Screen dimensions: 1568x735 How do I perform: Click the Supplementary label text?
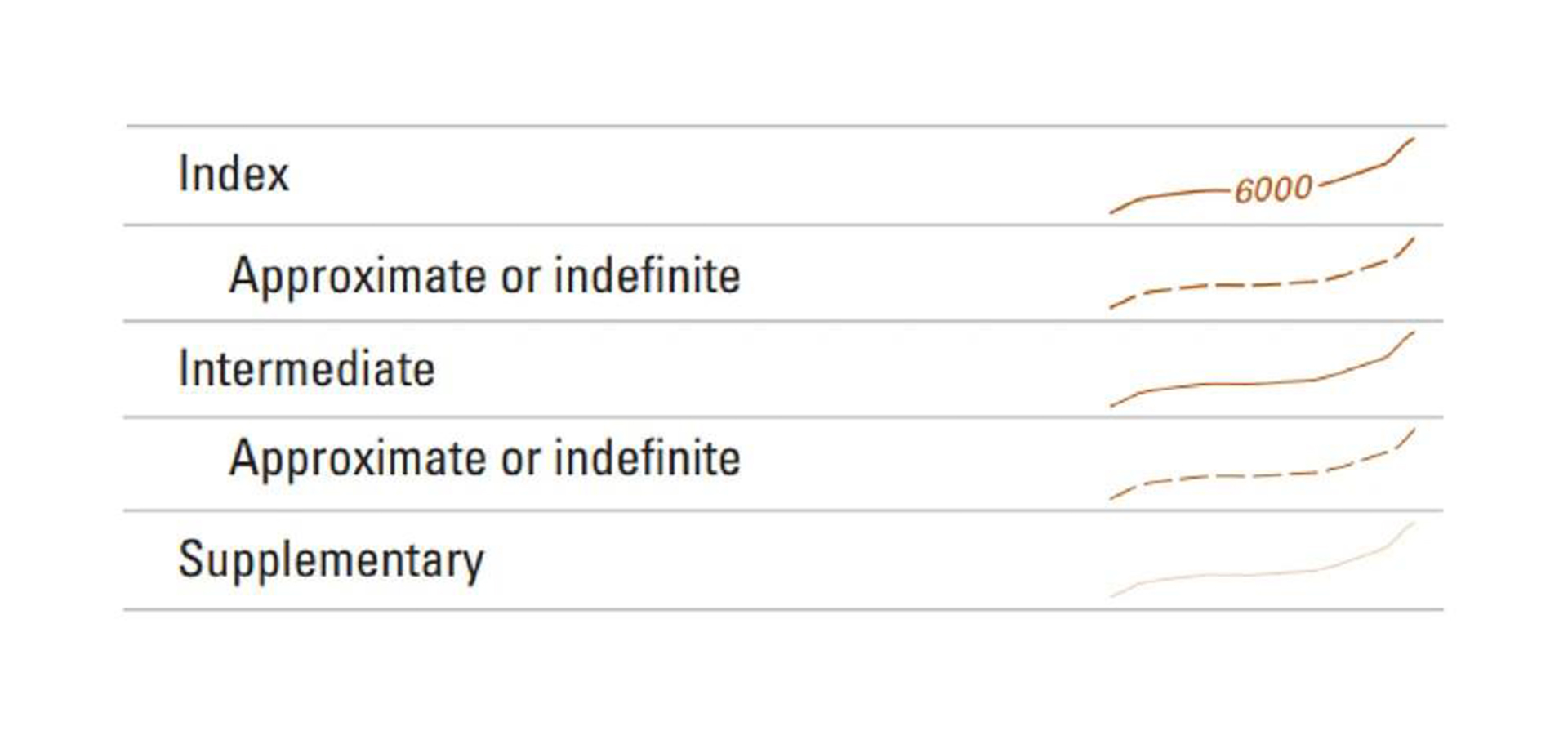(331, 560)
